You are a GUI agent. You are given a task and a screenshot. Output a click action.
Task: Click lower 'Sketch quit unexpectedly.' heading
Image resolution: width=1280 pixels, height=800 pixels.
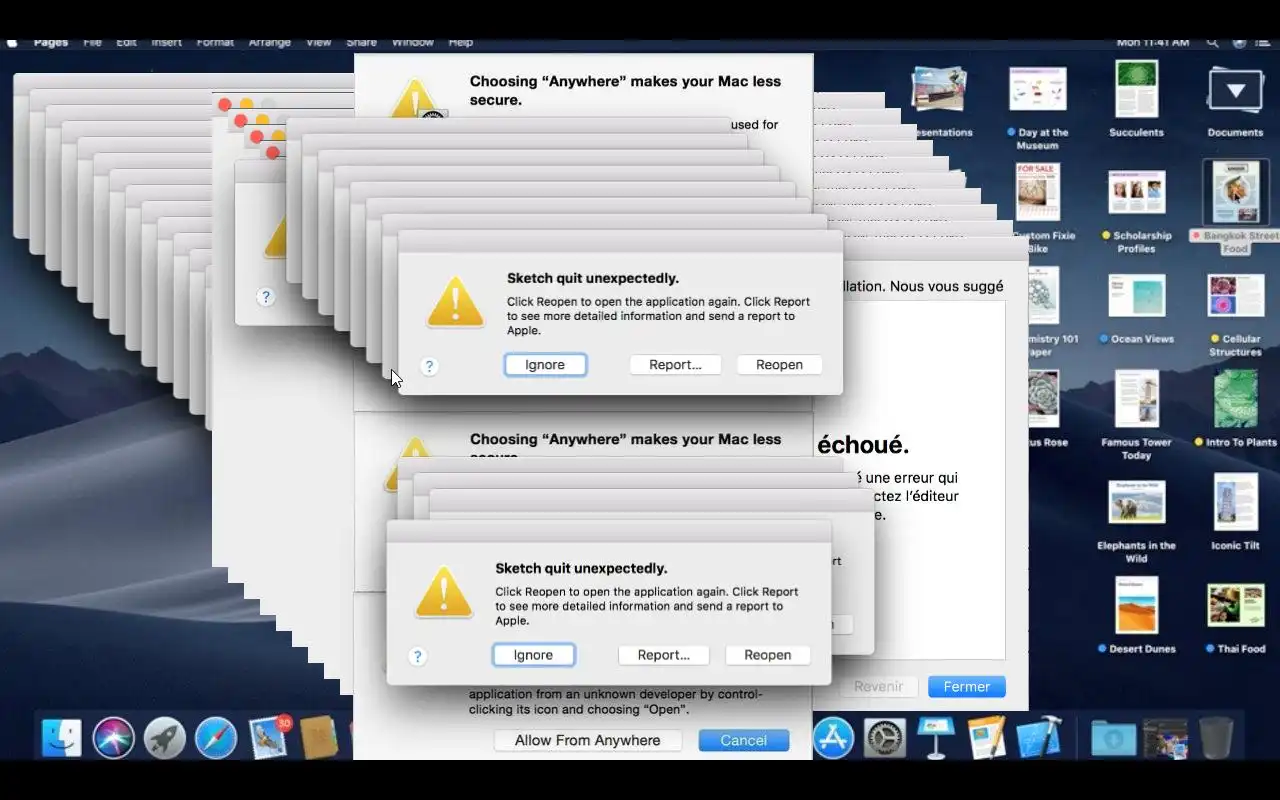[581, 569]
